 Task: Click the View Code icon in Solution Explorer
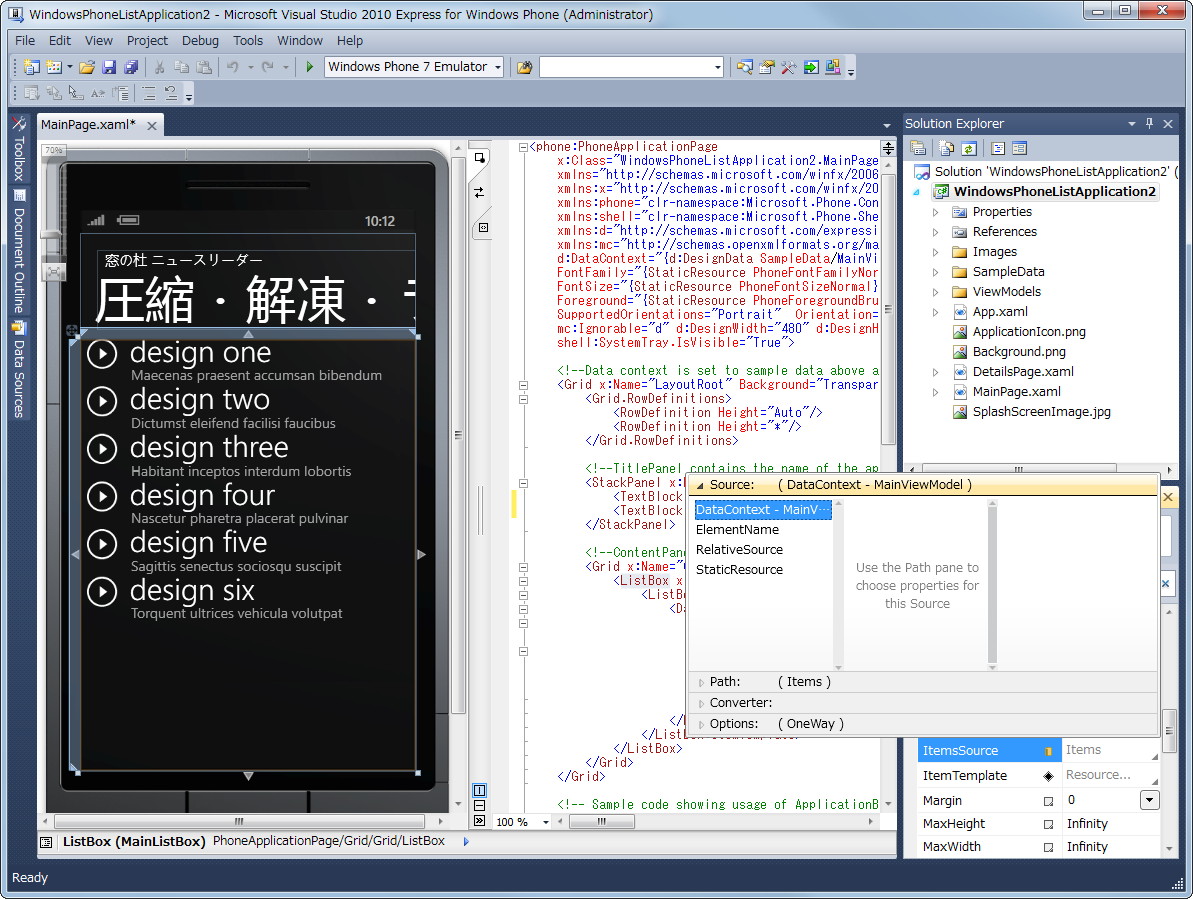(997, 148)
